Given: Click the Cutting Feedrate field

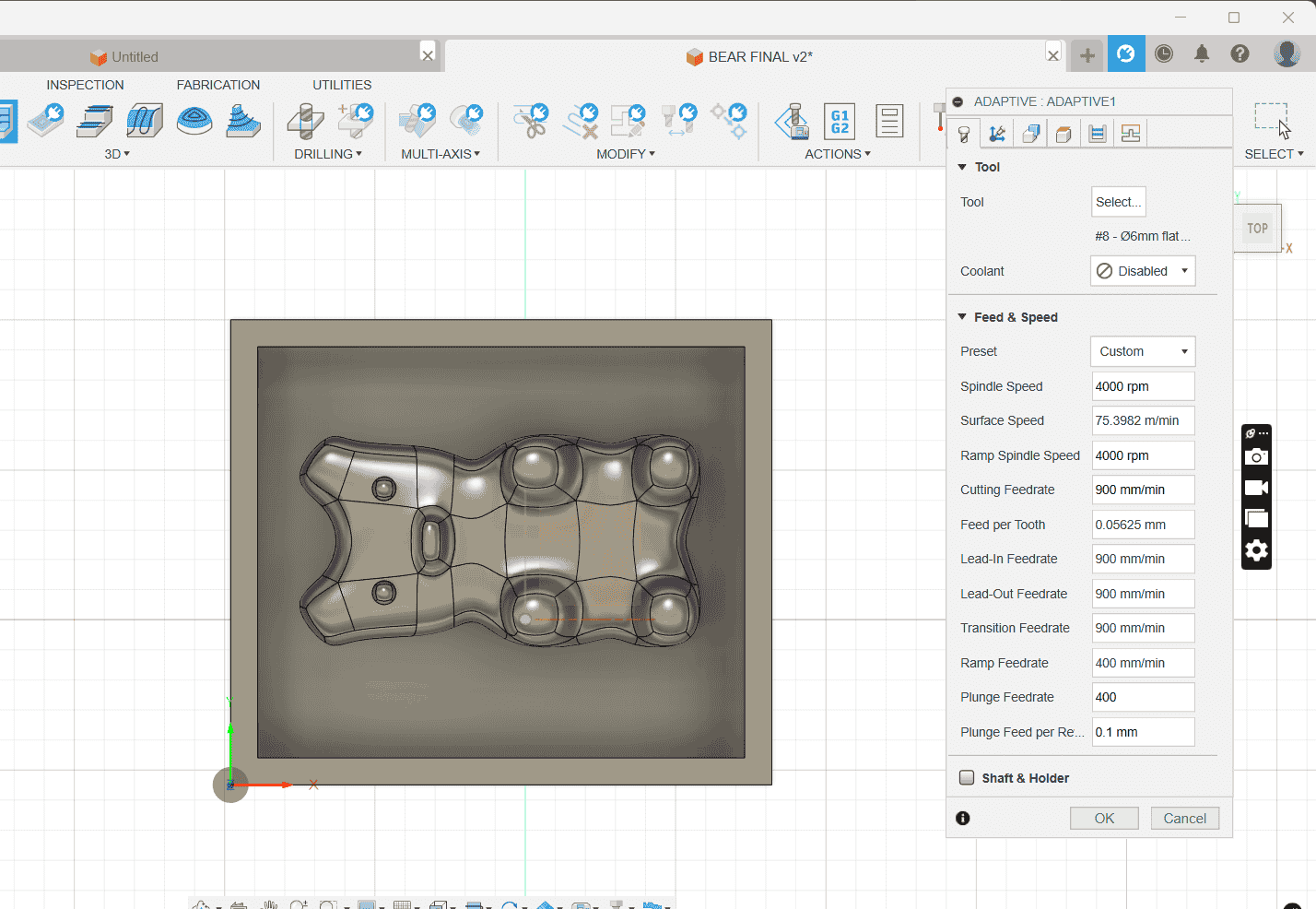Looking at the screenshot, I should click(1143, 490).
